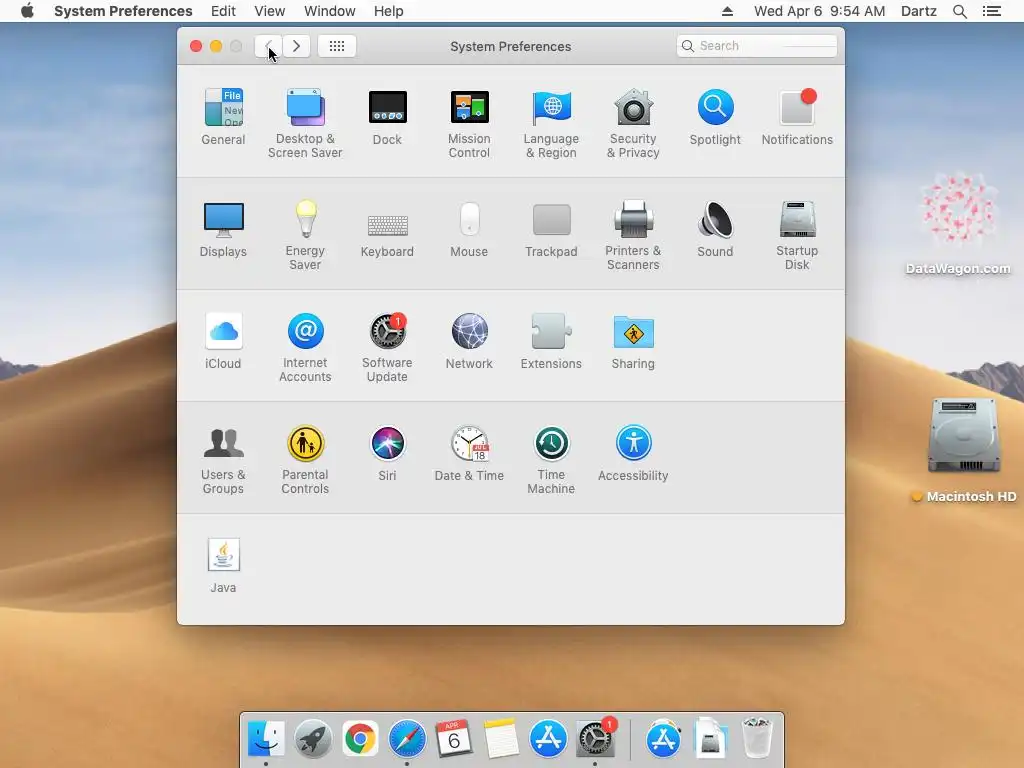Open Security & Privacy preferences
Viewport: 1024px width, 768px height.
633,123
